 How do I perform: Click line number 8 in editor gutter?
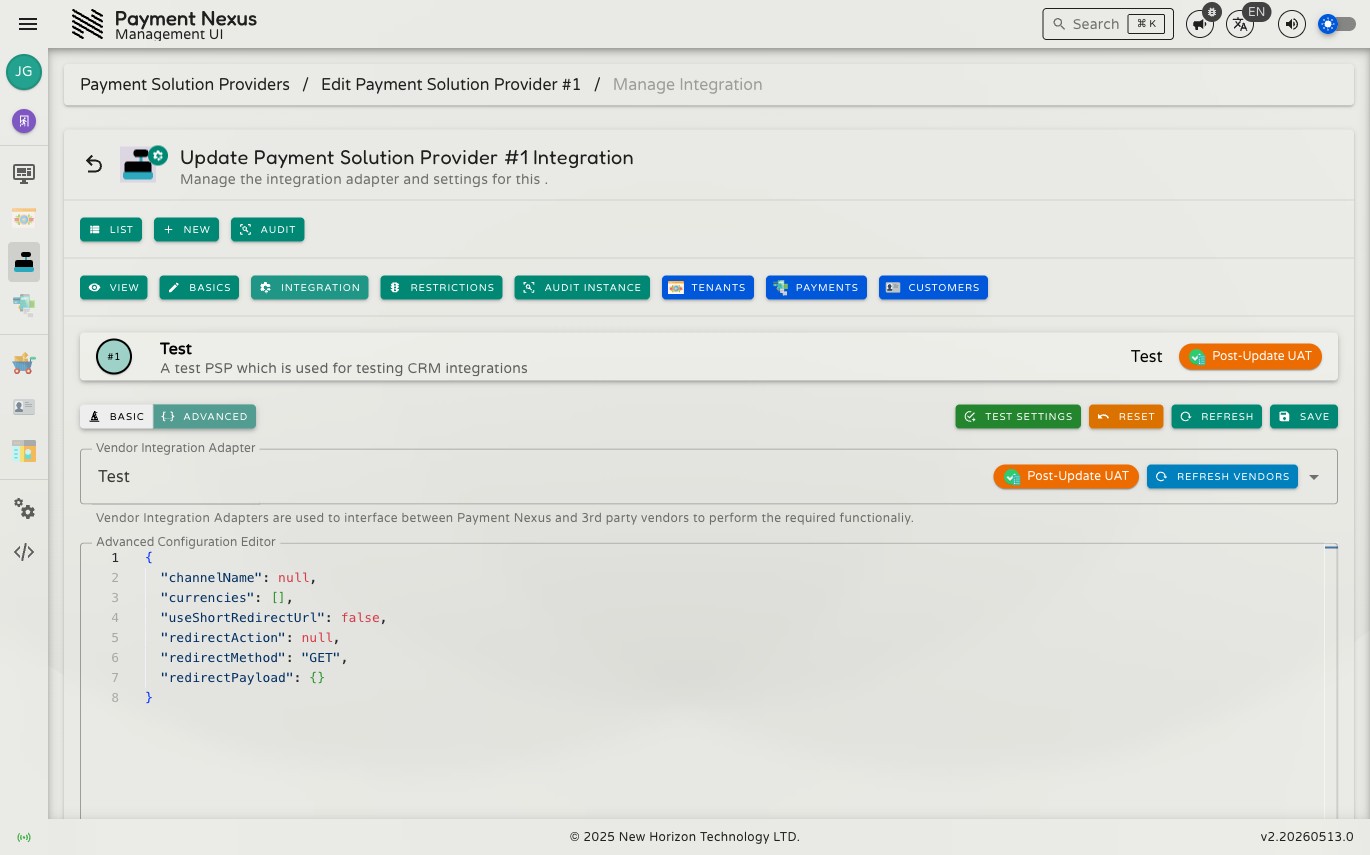(x=115, y=698)
